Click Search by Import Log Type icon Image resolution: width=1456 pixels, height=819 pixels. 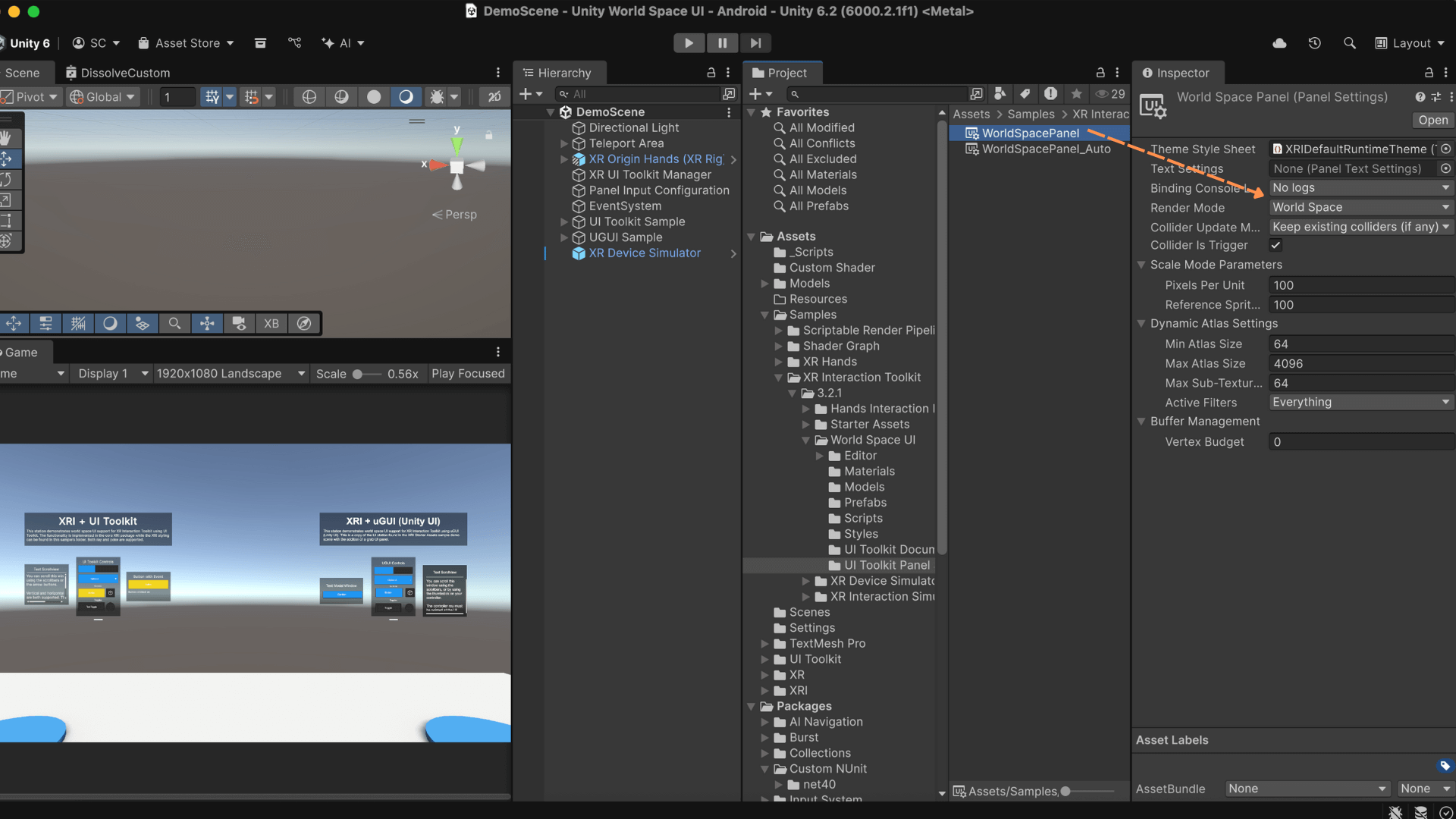tap(1050, 93)
